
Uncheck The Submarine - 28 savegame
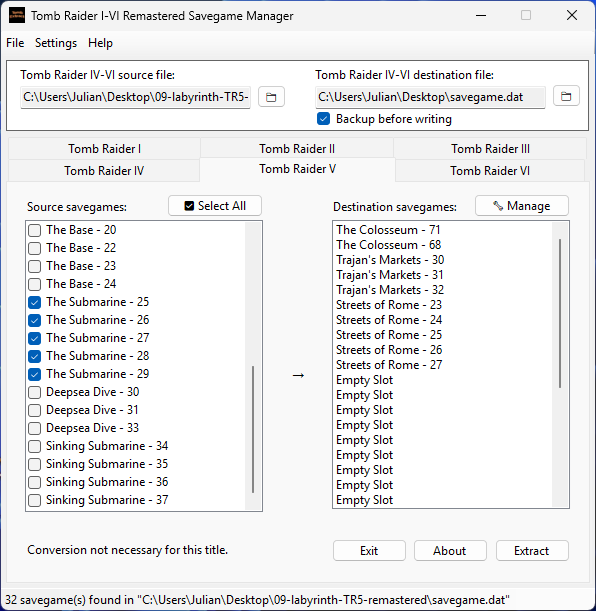click(35, 356)
